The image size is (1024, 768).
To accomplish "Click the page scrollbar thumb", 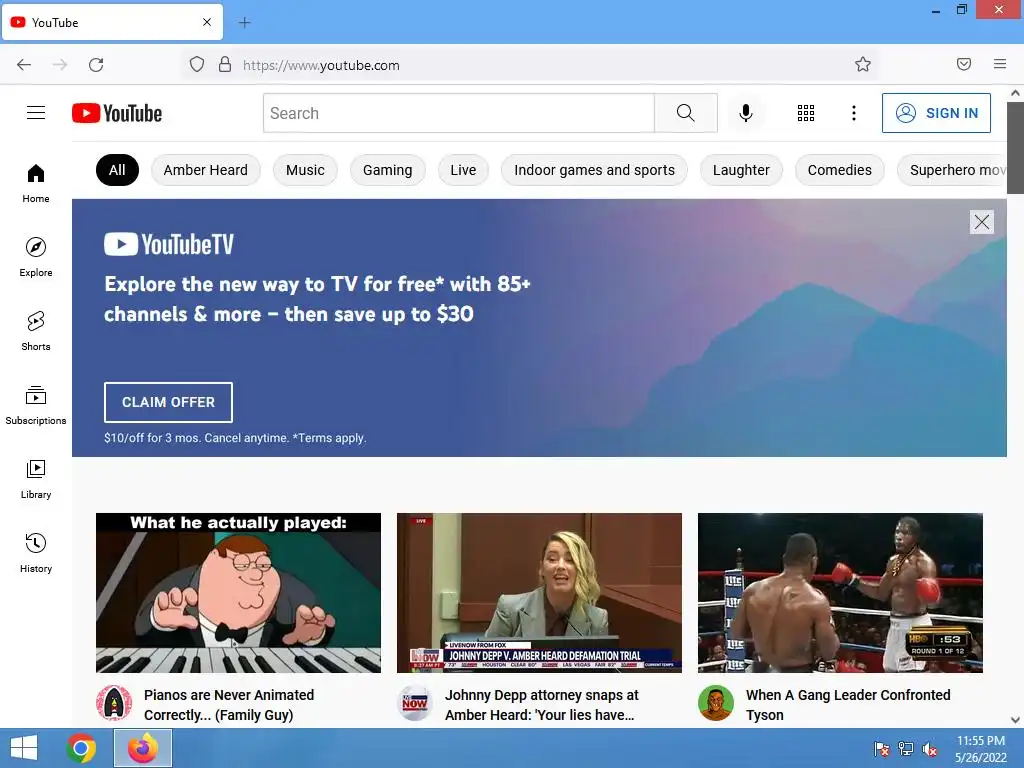I will click(1015, 148).
